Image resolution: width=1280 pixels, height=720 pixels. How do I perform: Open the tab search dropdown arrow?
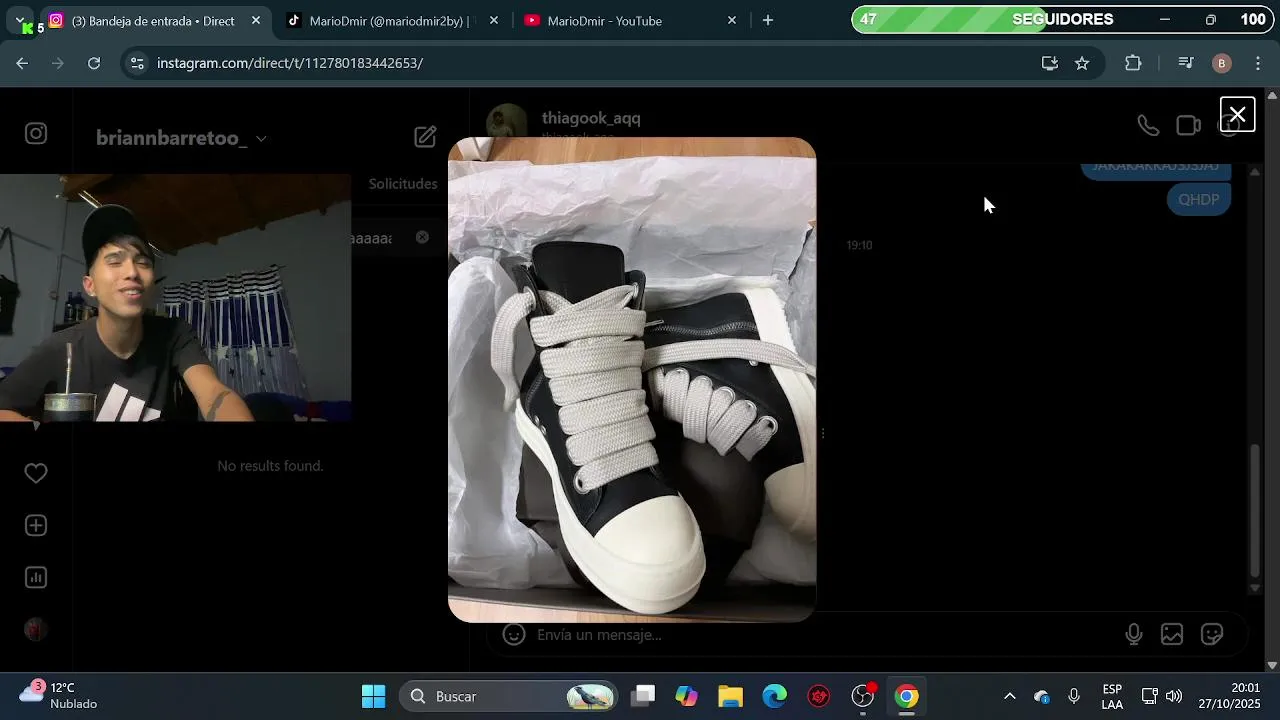[x=20, y=20]
